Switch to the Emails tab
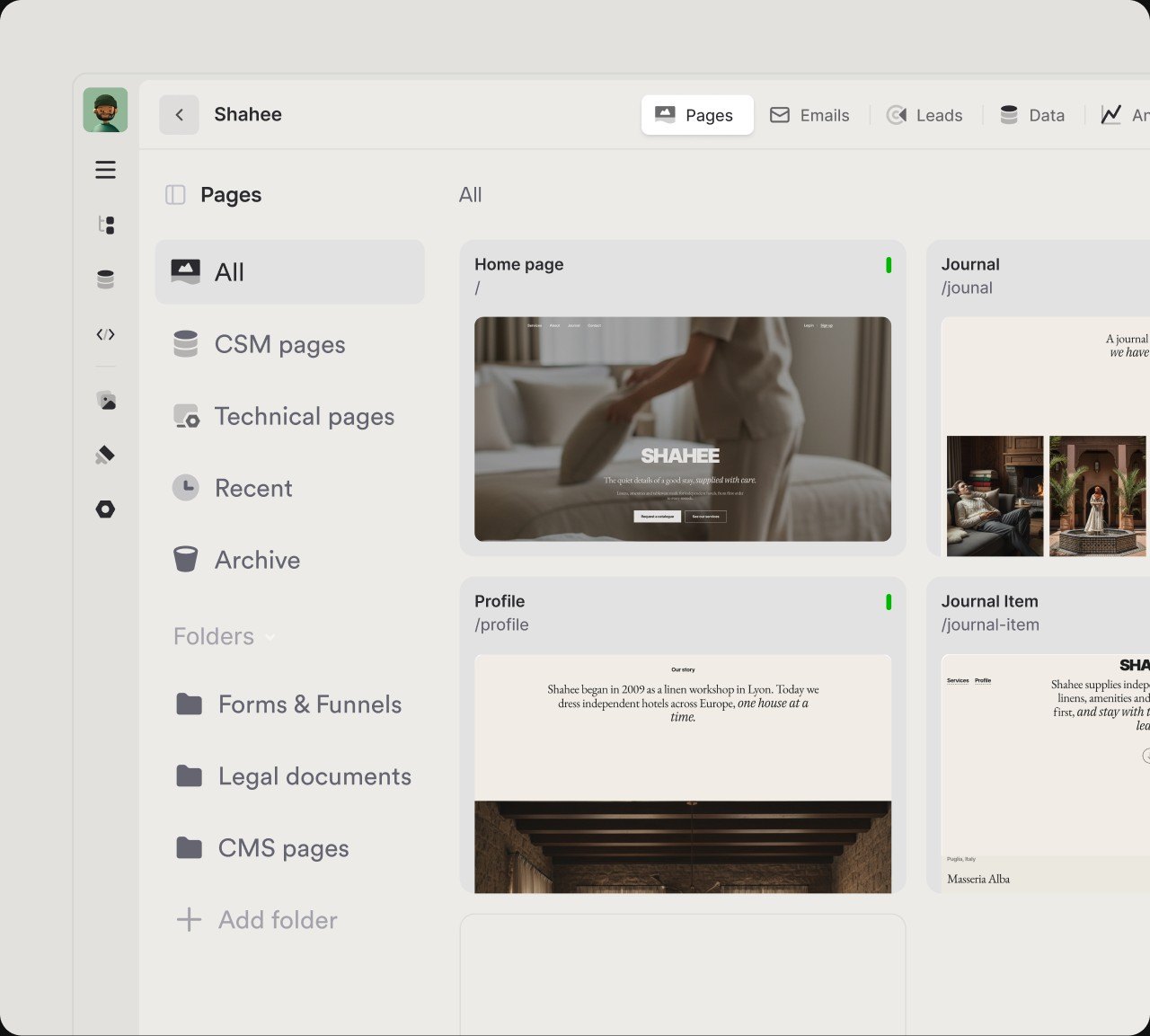The height and width of the screenshot is (1036, 1150). point(809,115)
